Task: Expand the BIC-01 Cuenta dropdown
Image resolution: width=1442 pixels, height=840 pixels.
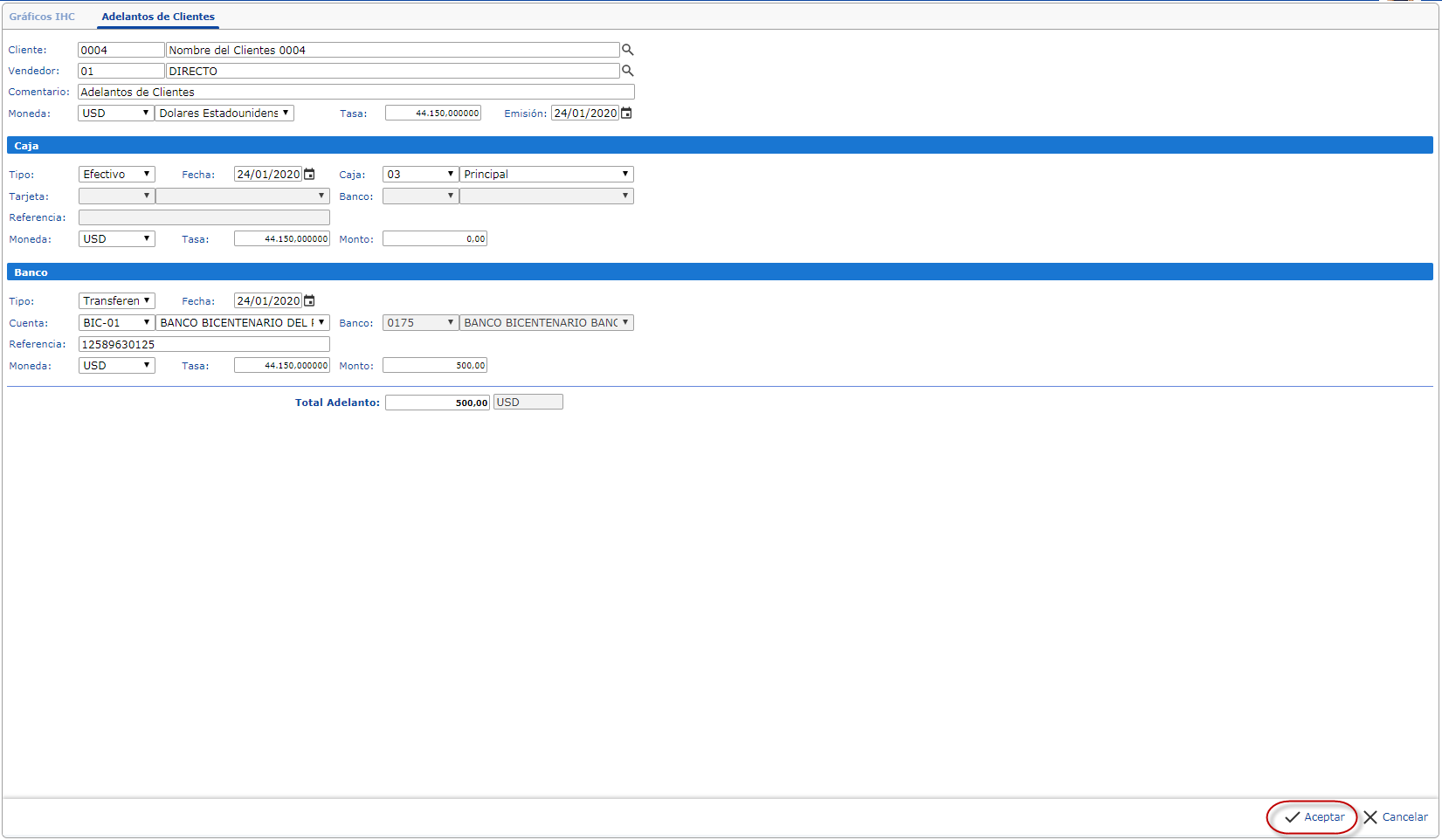Action: [116, 322]
